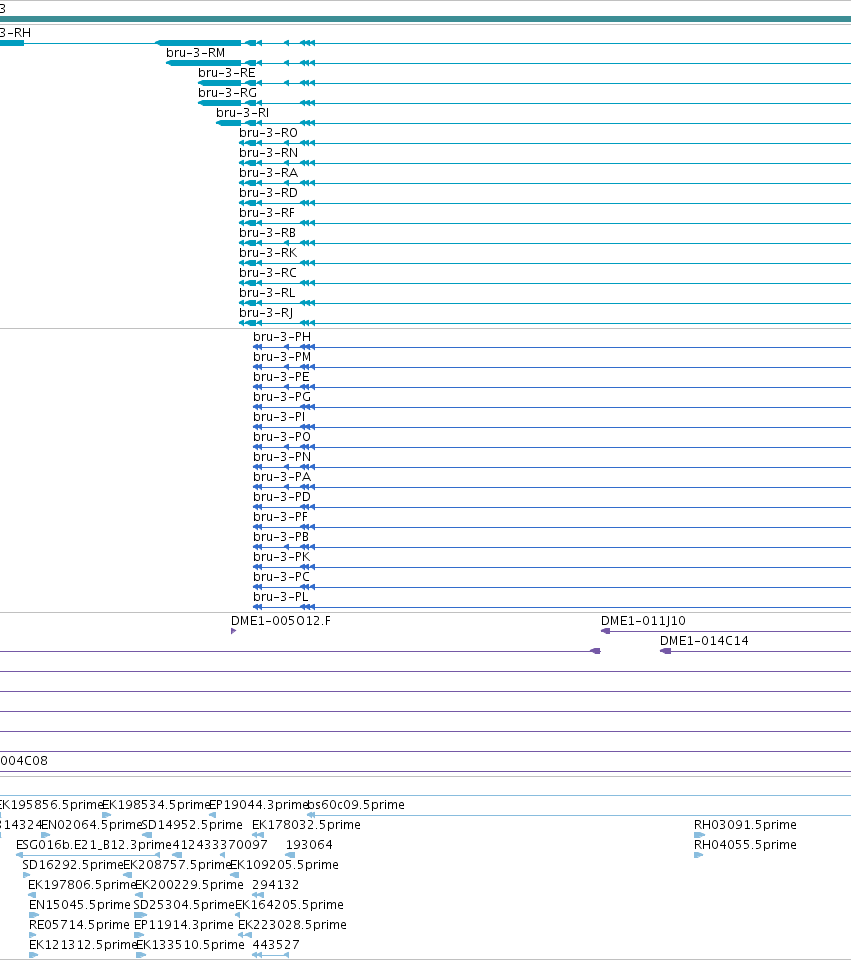The width and height of the screenshot is (851, 960).
Task: Click protein bru-3-PB feature
Action: (281, 537)
